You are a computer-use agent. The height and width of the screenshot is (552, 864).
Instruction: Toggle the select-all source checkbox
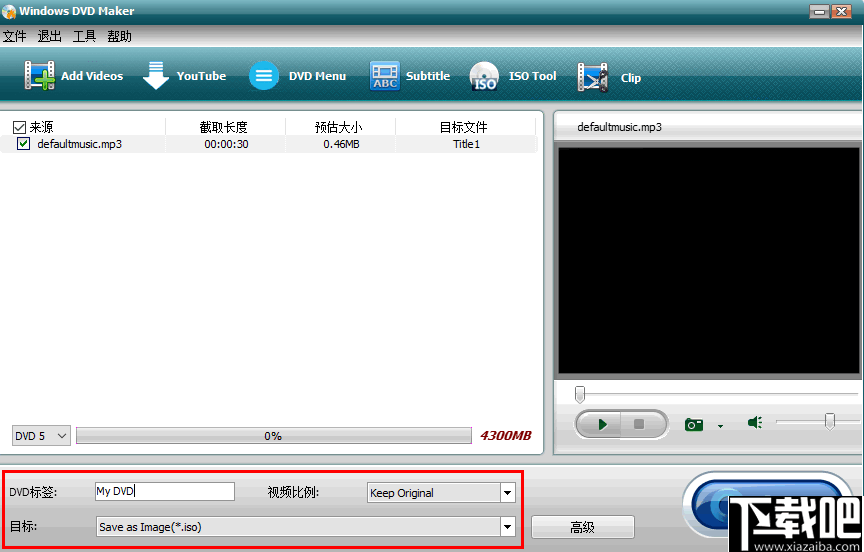click(19, 128)
